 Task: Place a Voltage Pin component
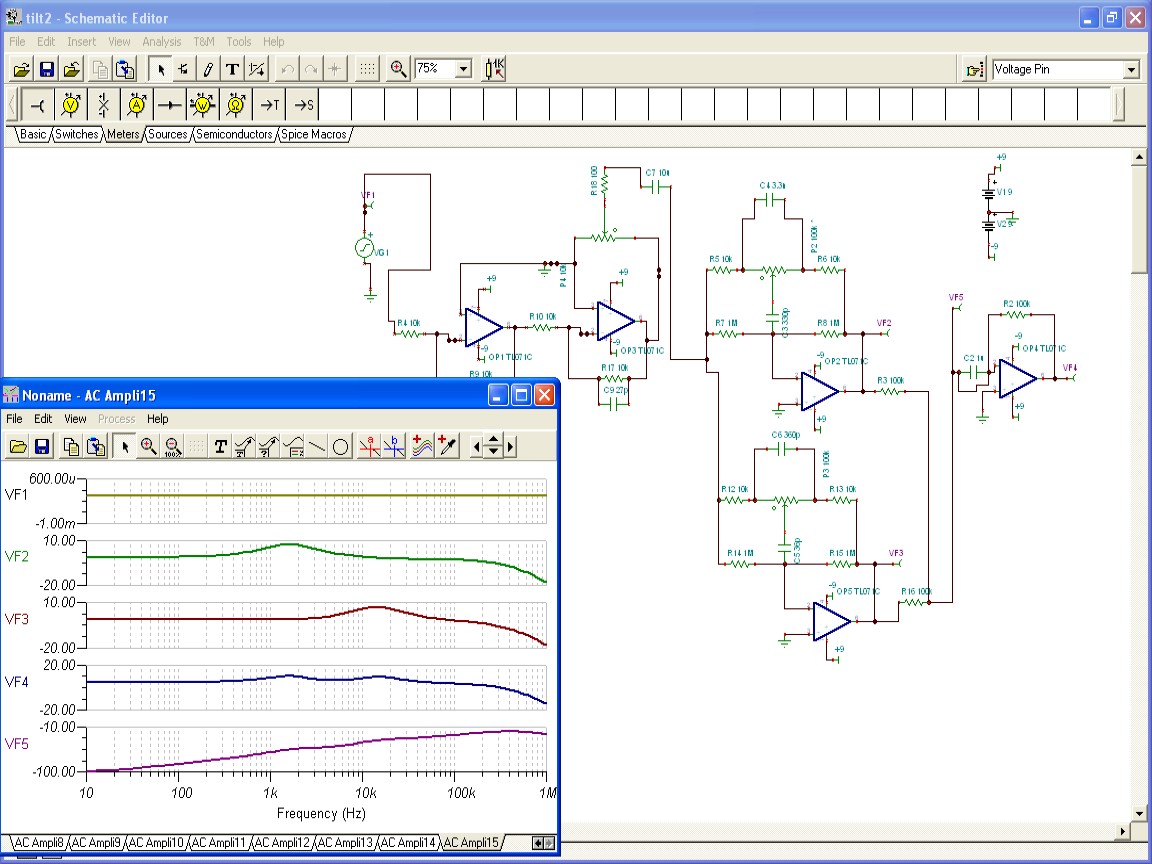(x=37, y=105)
